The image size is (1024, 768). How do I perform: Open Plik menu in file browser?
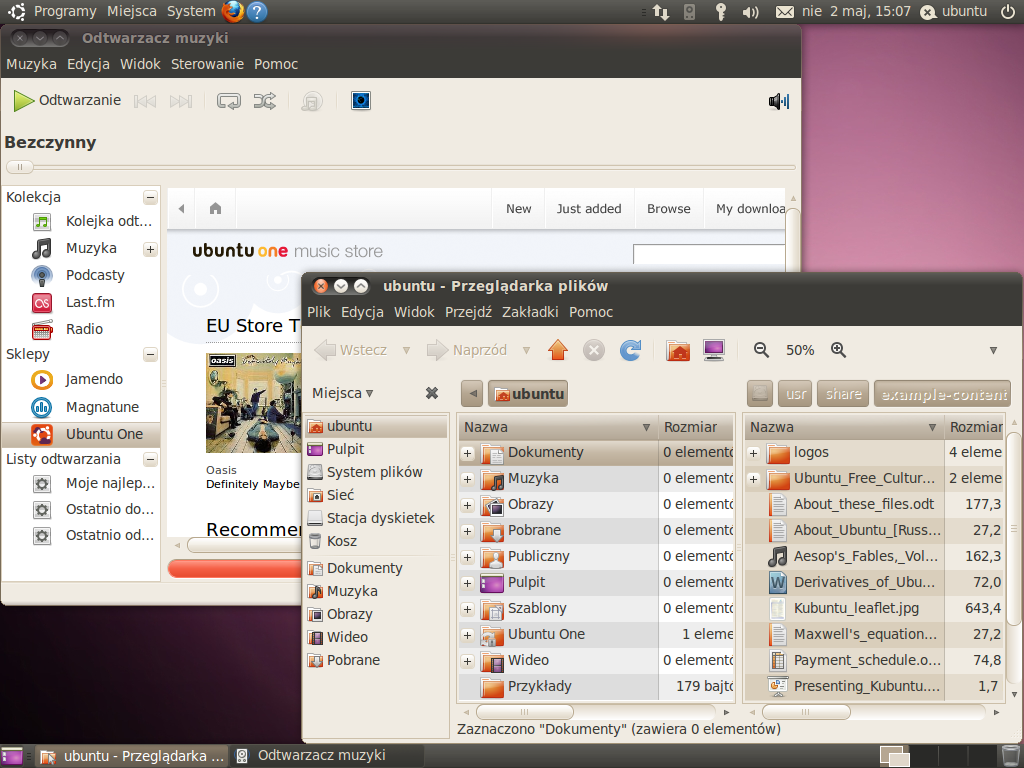tap(319, 312)
